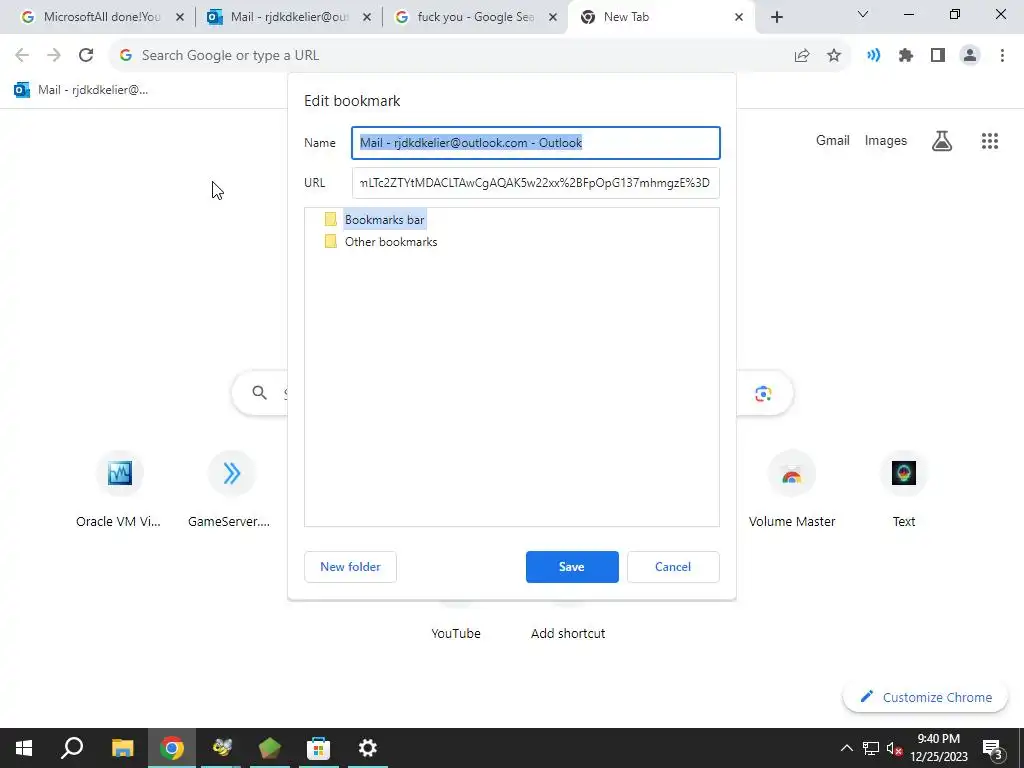Close the Mail Outlook tab

point(367,18)
